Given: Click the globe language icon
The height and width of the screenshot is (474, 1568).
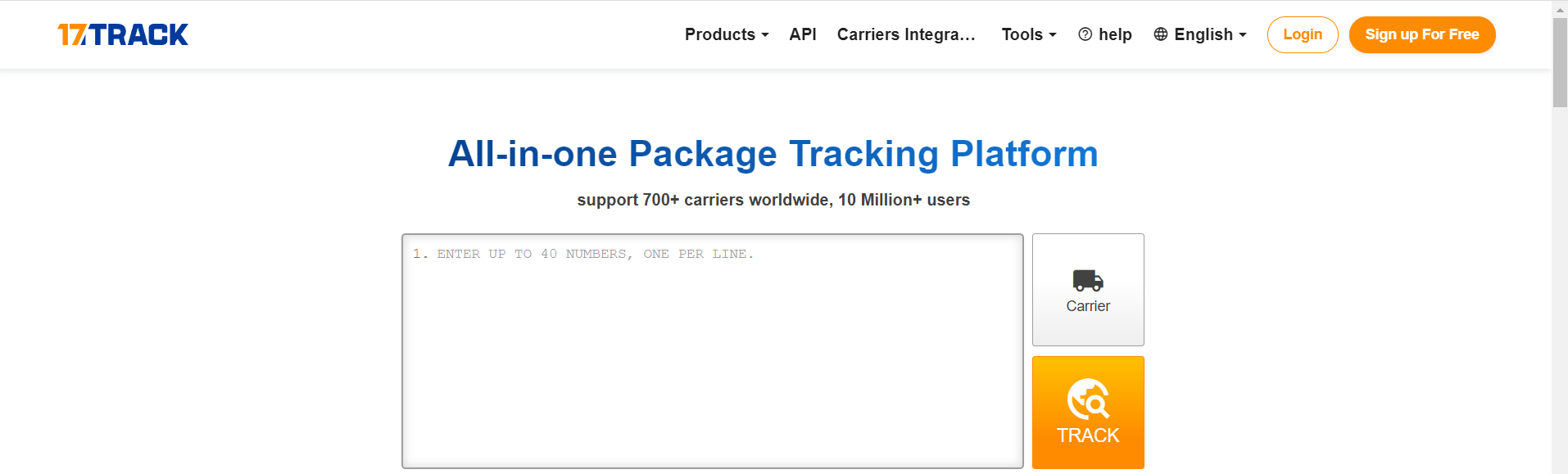Looking at the screenshot, I should (x=1161, y=34).
